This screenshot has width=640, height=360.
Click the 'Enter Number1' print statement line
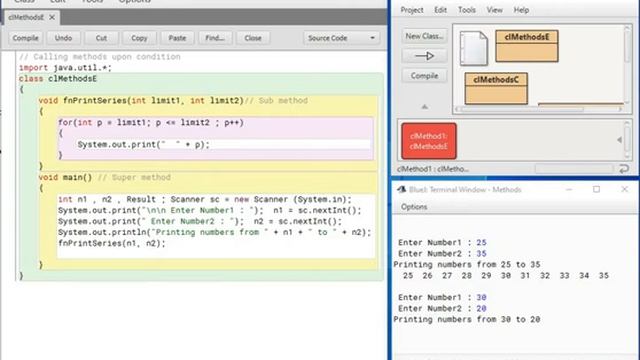(210, 211)
